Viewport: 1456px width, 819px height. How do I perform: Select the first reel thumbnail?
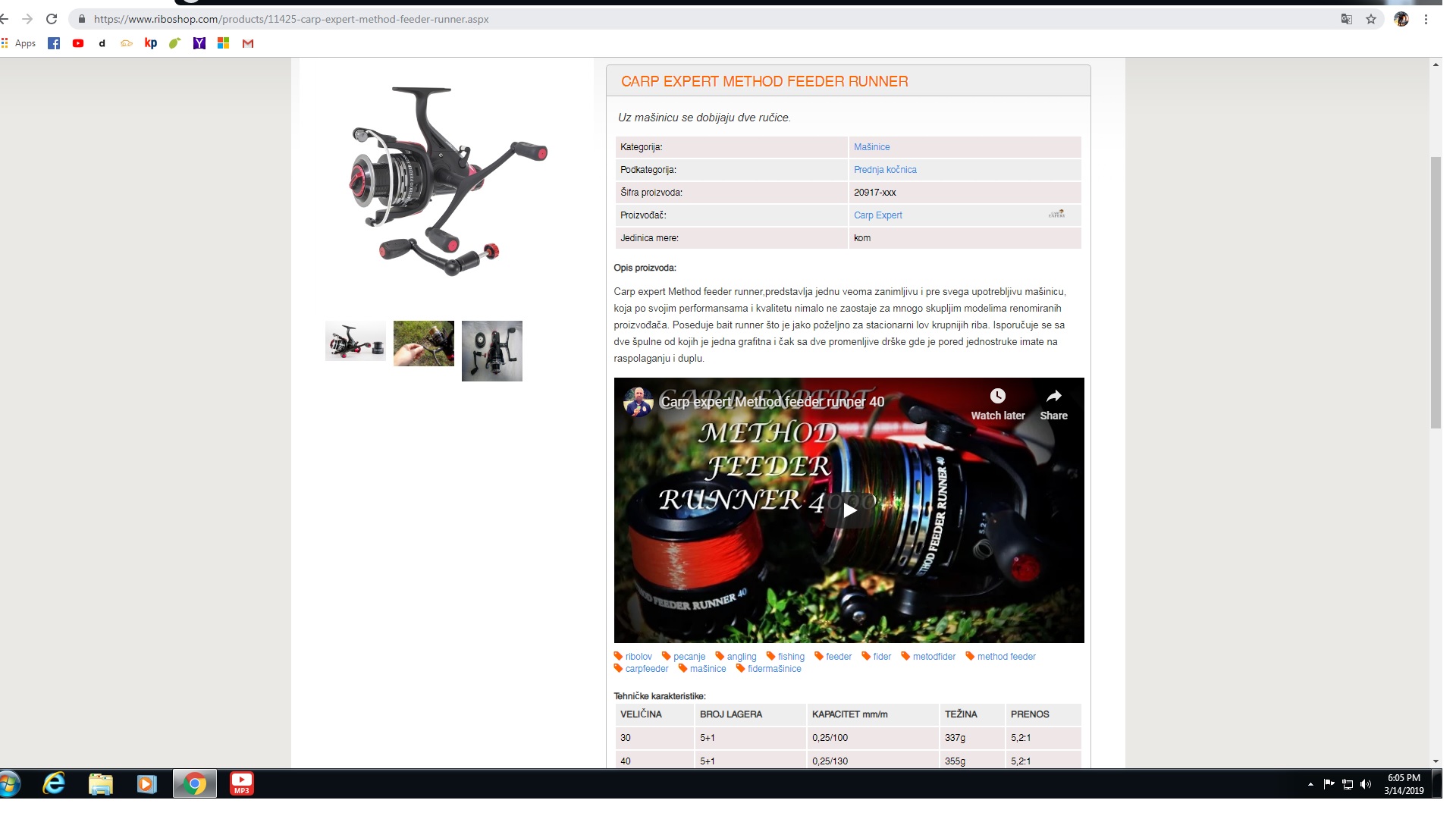coord(356,341)
